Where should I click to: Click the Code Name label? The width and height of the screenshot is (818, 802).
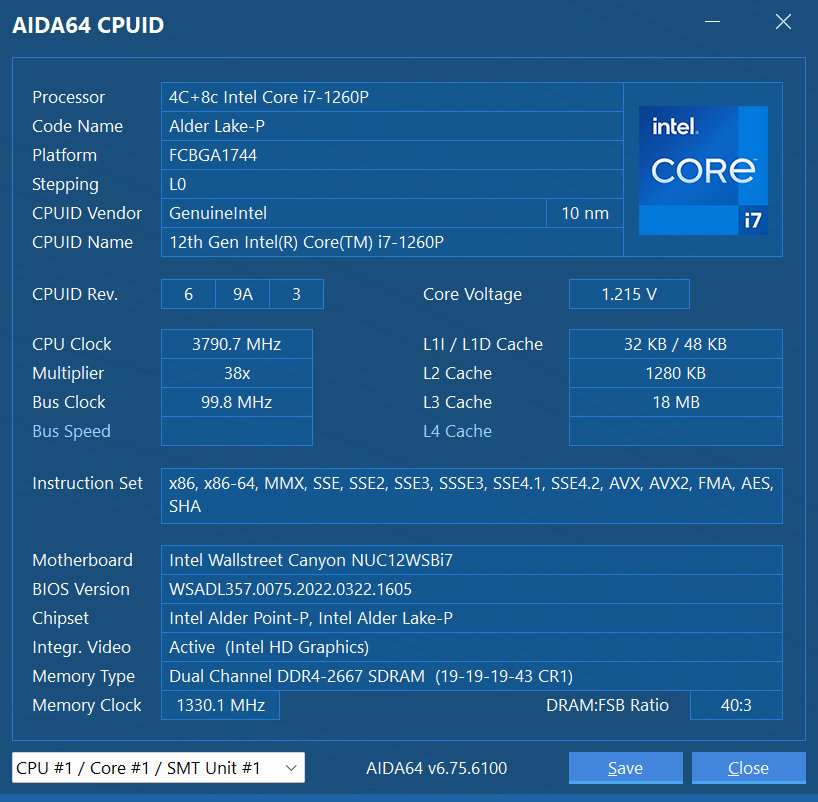(x=77, y=126)
